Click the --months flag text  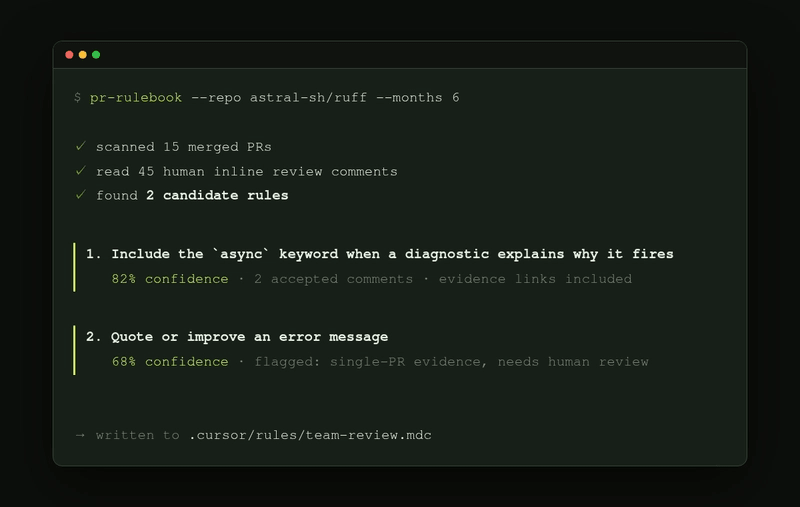point(409,97)
